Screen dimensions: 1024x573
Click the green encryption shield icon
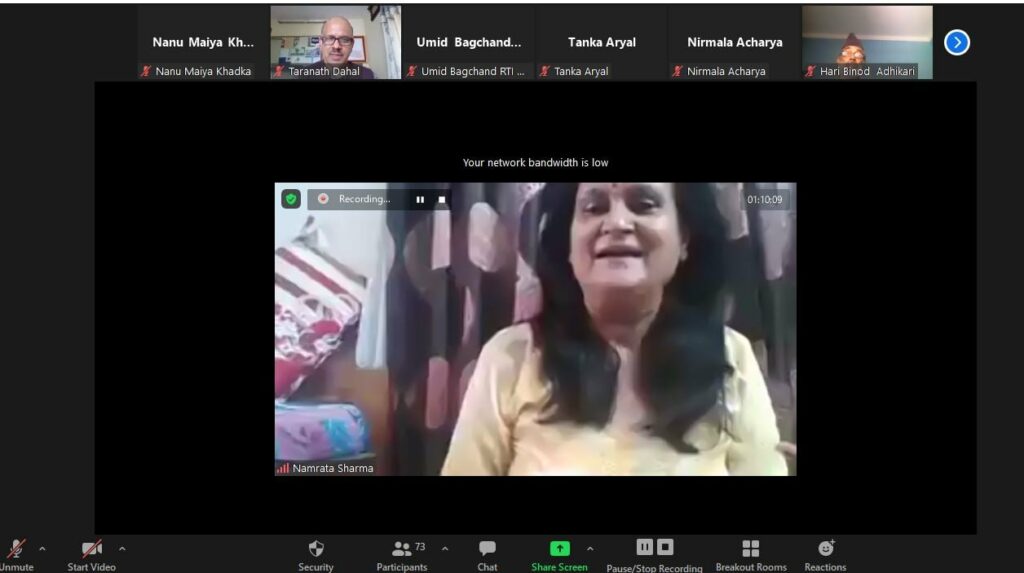(291, 199)
